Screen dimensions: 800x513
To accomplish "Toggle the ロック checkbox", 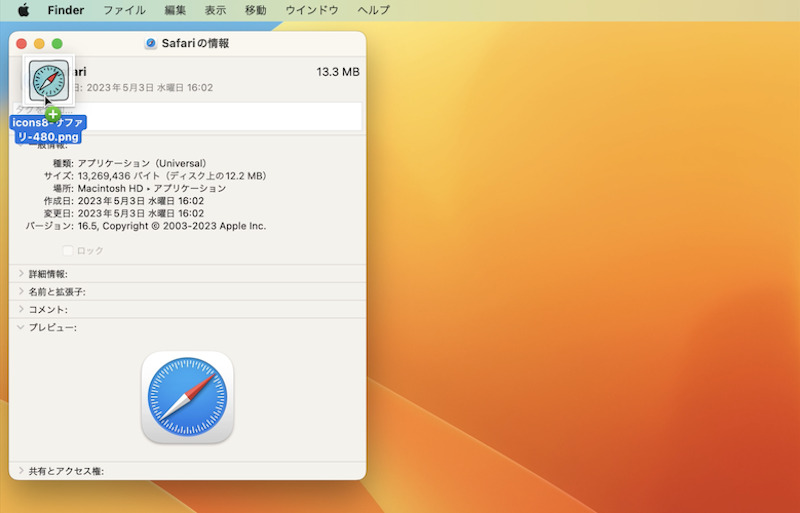I will (x=68, y=250).
